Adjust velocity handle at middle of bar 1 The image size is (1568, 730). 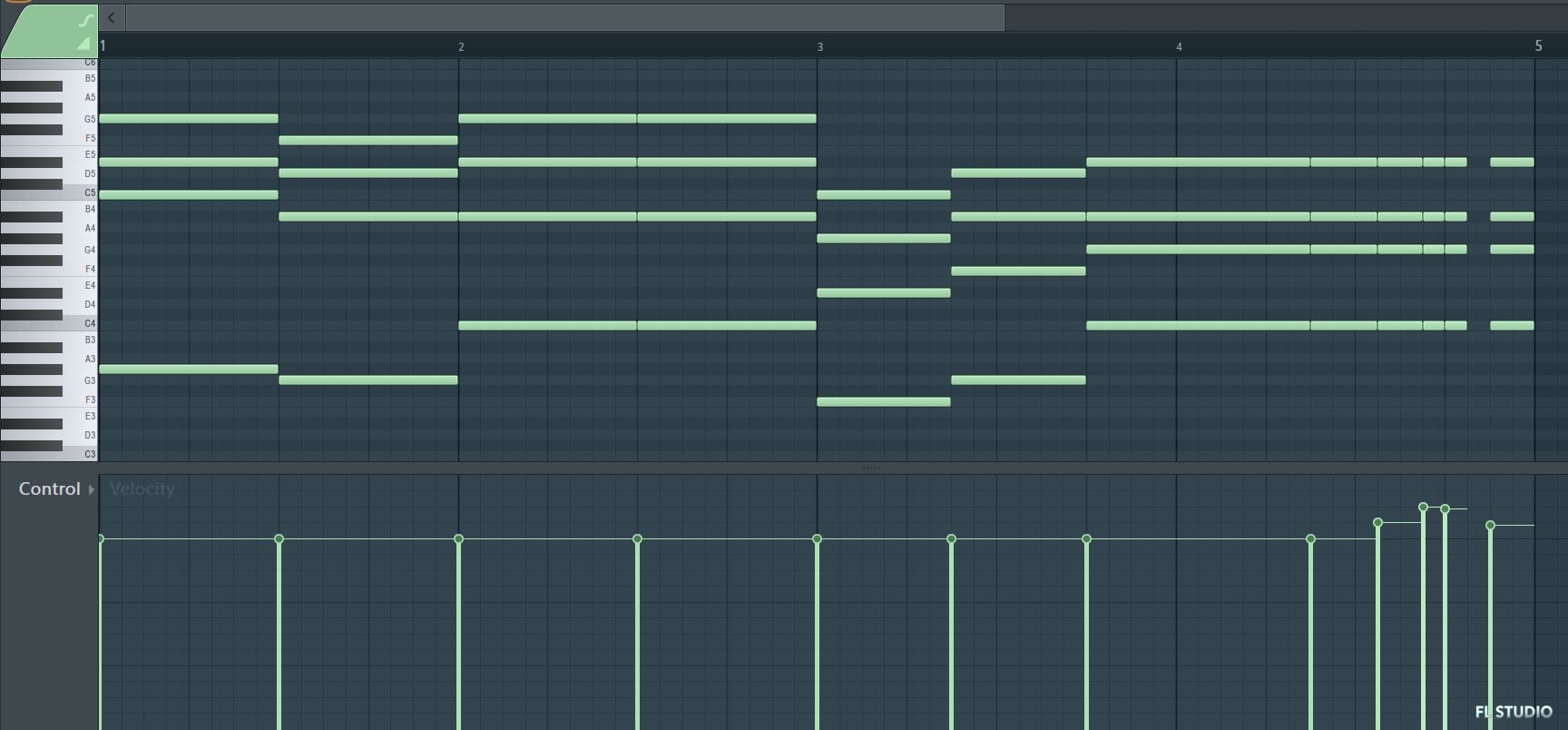(279, 538)
